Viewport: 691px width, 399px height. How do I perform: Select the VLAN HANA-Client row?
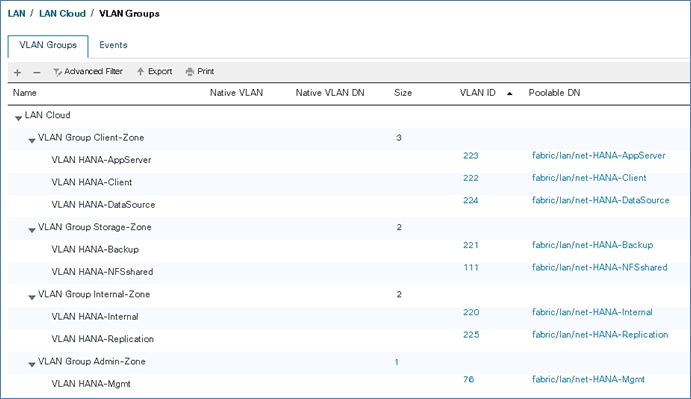349,182
